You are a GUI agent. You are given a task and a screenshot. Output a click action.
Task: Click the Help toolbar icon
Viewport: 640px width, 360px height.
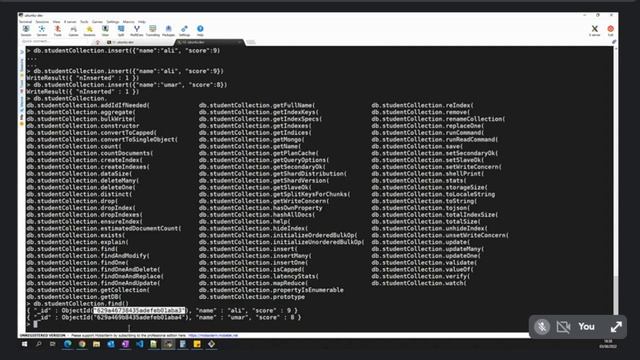pos(200,31)
